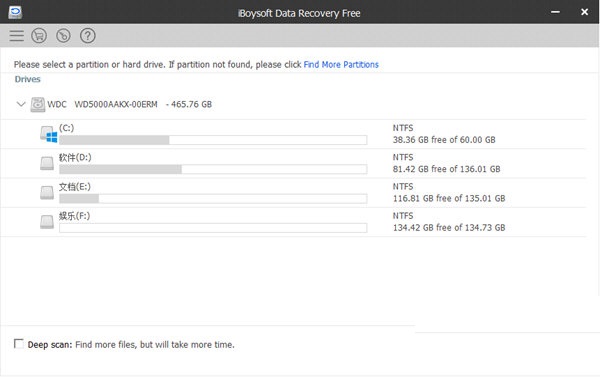Select the (C:) partition label
The width and height of the screenshot is (600, 377).
67,128
